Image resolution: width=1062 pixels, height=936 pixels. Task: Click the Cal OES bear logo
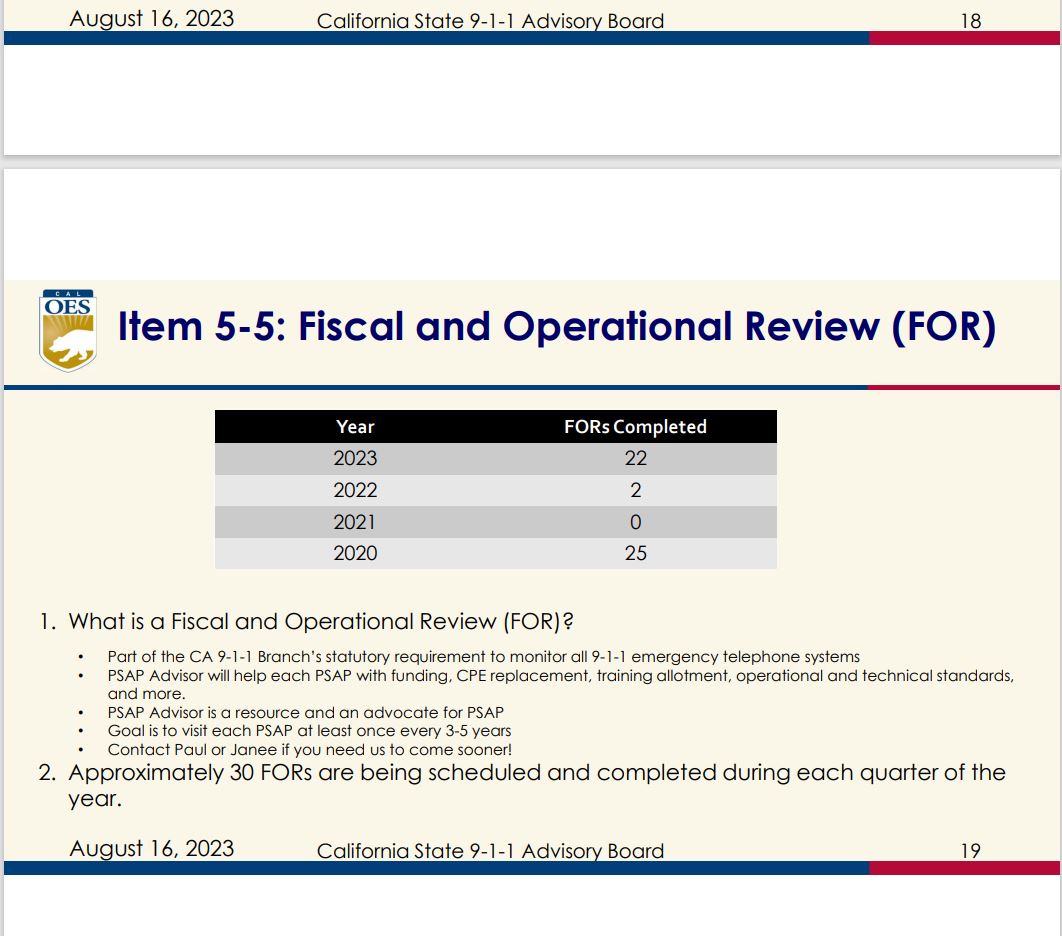tap(68, 330)
